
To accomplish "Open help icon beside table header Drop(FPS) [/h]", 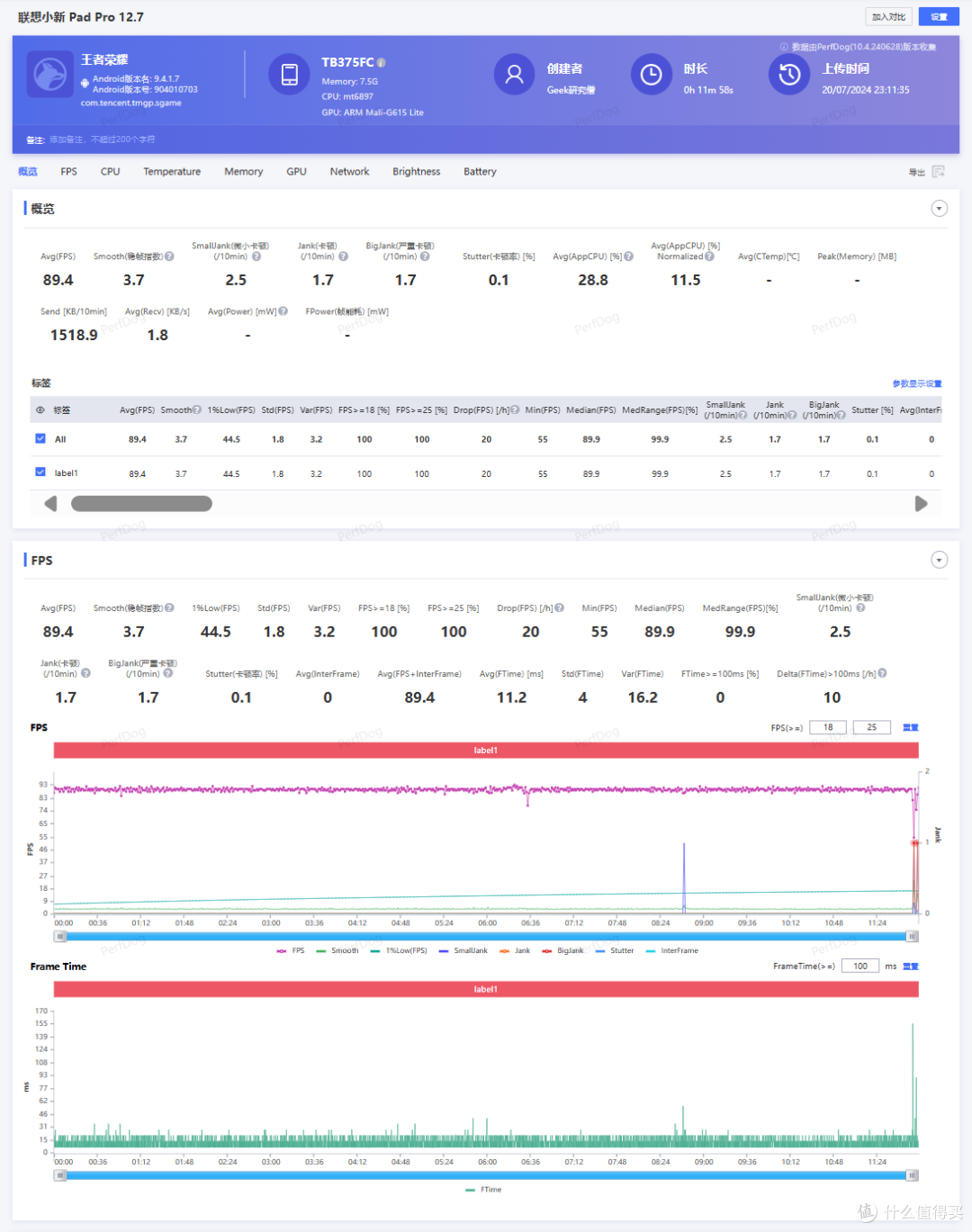I will coord(516,410).
